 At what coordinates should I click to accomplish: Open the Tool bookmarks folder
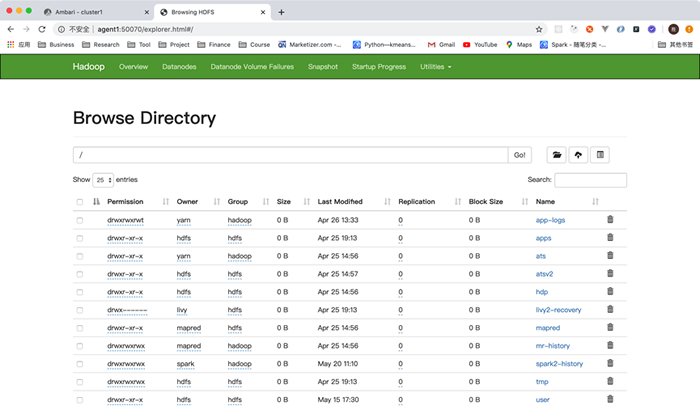click(x=139, y=45)
